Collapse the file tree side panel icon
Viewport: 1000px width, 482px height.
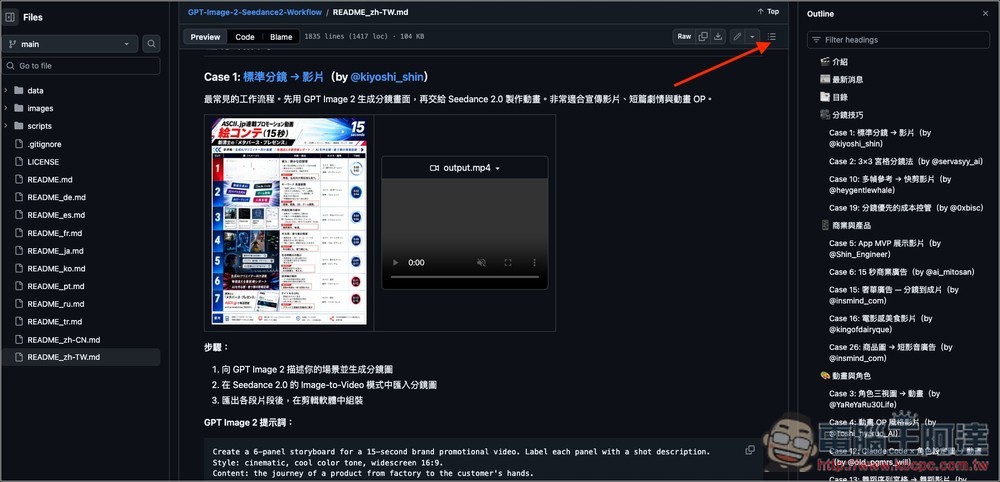pyautogui.click(x=10, y=17)
